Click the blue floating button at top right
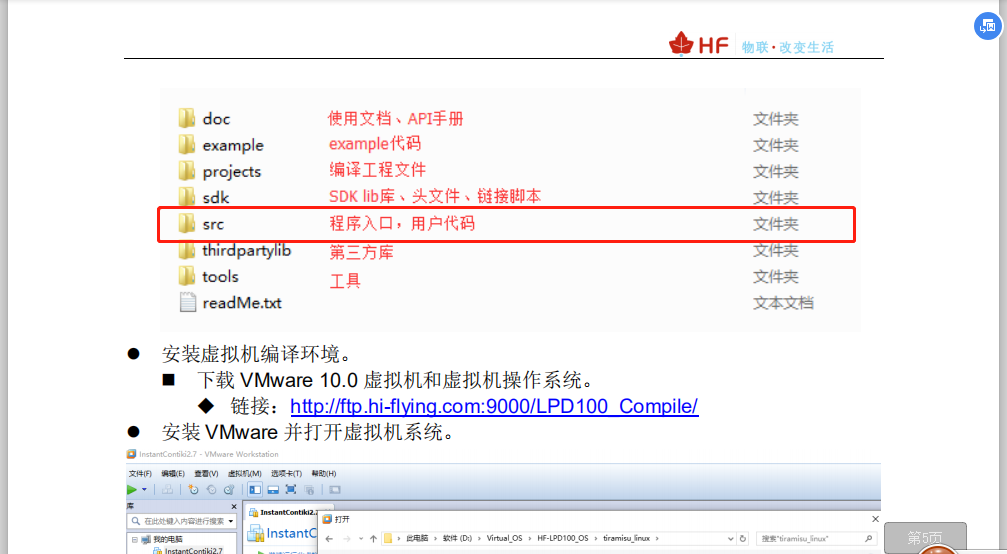1007x554 pixels. coord(988,26)
